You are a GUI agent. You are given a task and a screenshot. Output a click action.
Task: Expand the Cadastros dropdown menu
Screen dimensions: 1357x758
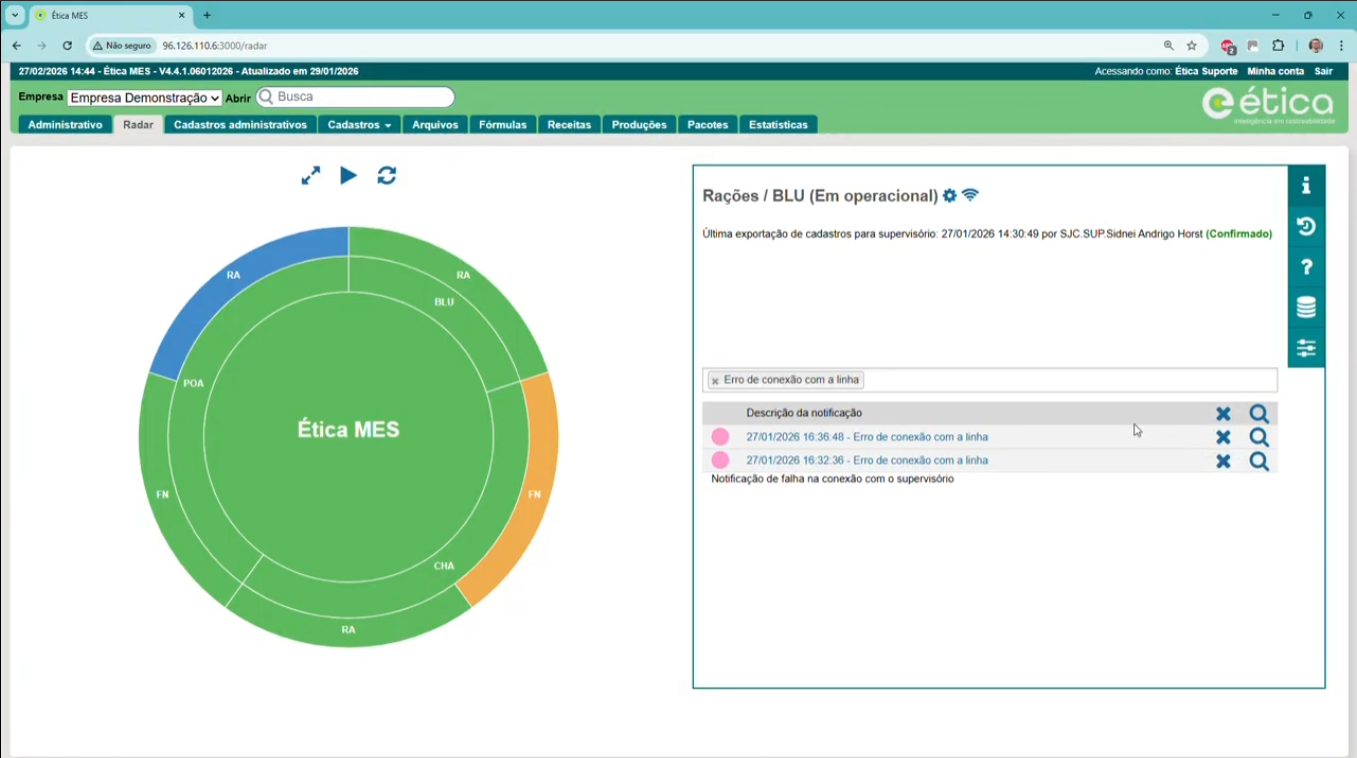click(359, 125)
